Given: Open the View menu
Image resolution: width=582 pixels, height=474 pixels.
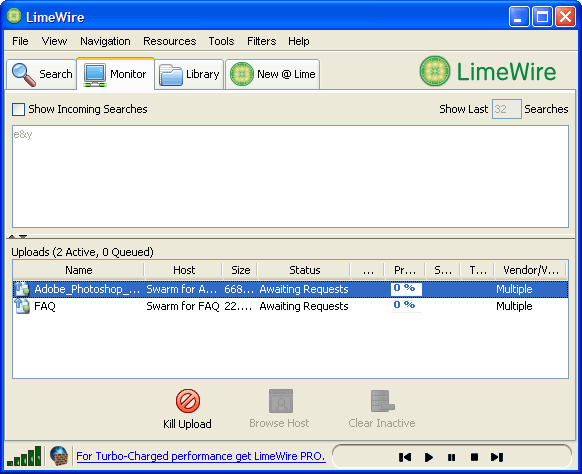Looking at the screenshot, I should 54,41.
